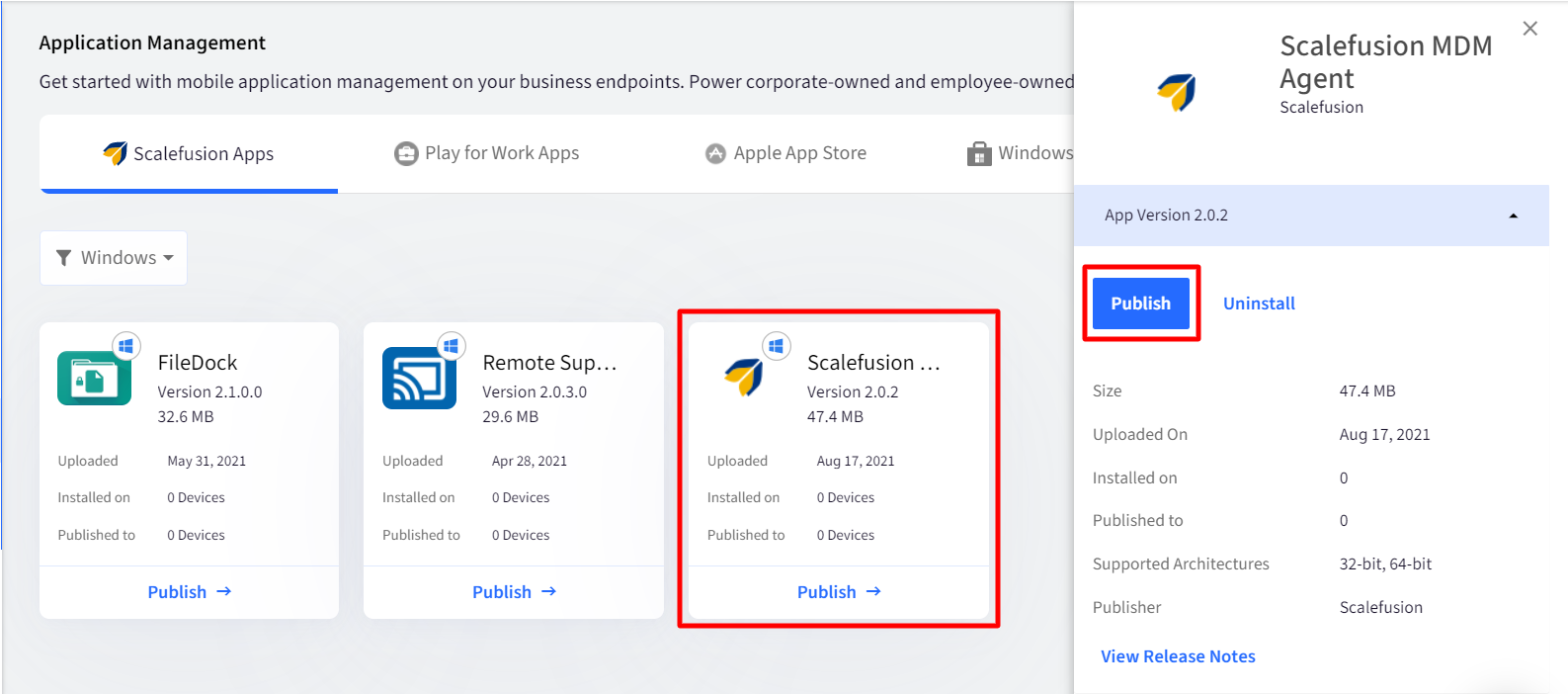This screenshot has height=694, width=1568.
Task: Switch to Apple App Store tab
Action: [x=786, y=153]
